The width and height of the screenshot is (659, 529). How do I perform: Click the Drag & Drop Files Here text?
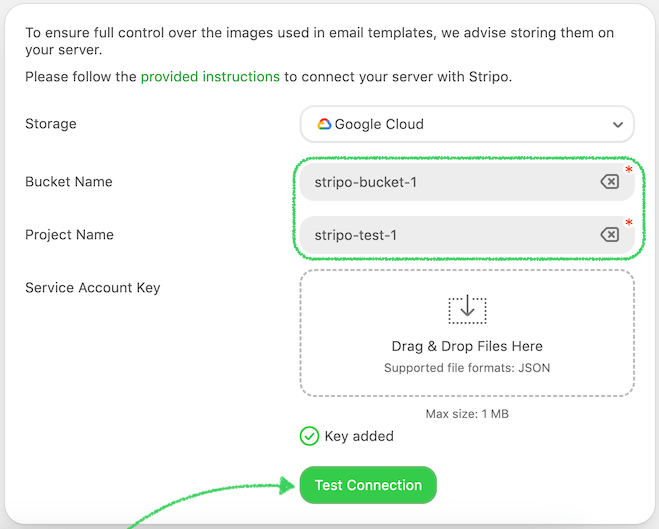pyautogui.click(x=467, y=346)
